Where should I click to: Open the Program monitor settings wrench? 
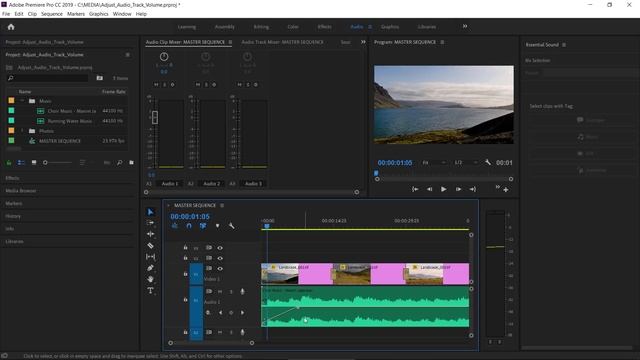[x=488, y=162]
